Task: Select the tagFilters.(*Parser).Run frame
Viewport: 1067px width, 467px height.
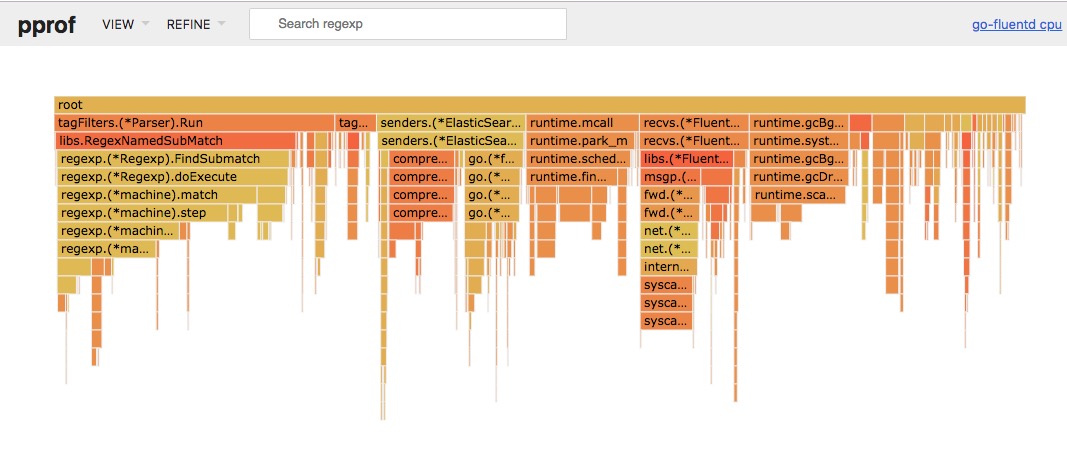Action: (194, 123)
